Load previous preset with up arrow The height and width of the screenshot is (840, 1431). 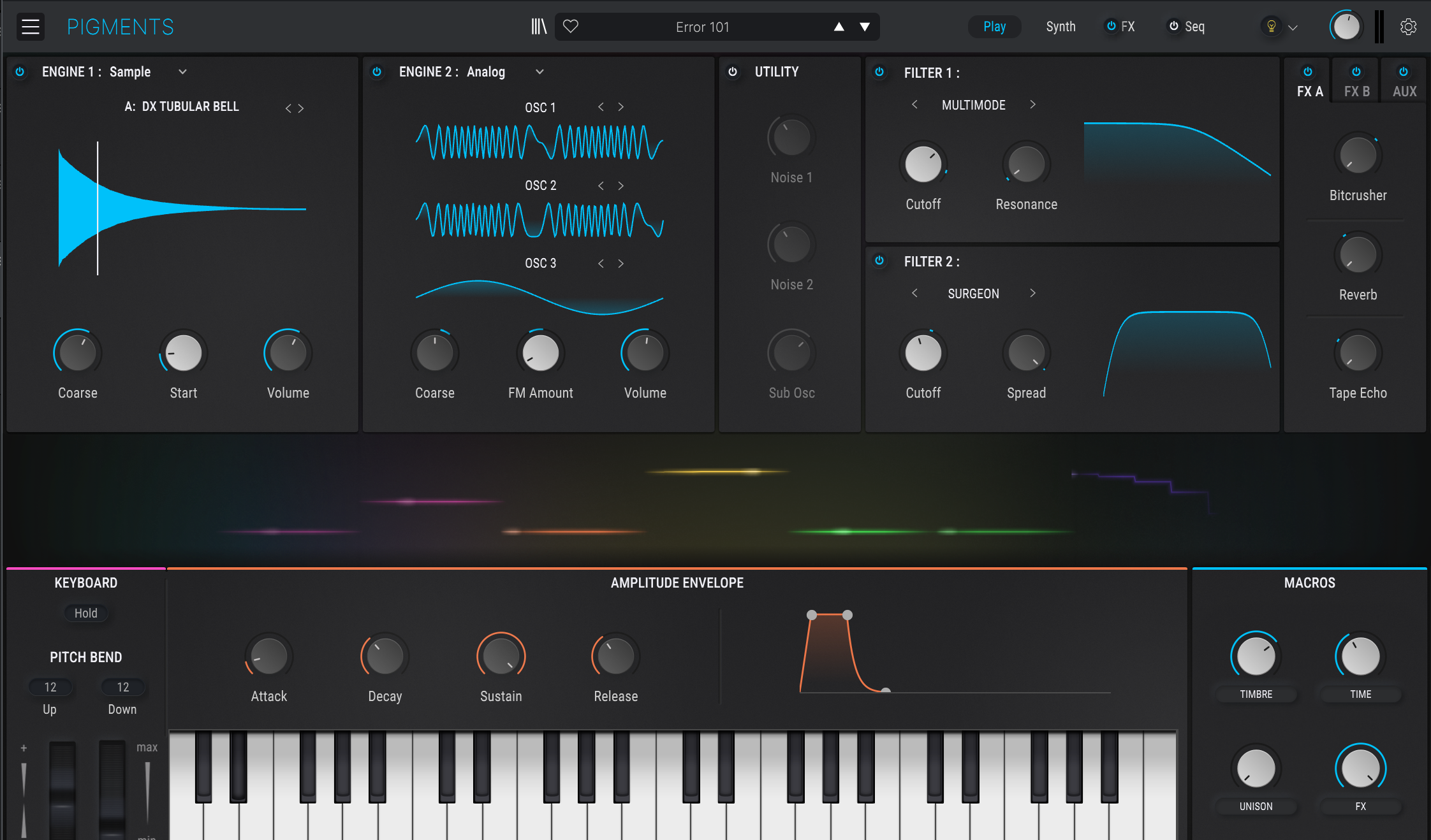(839, 27)
